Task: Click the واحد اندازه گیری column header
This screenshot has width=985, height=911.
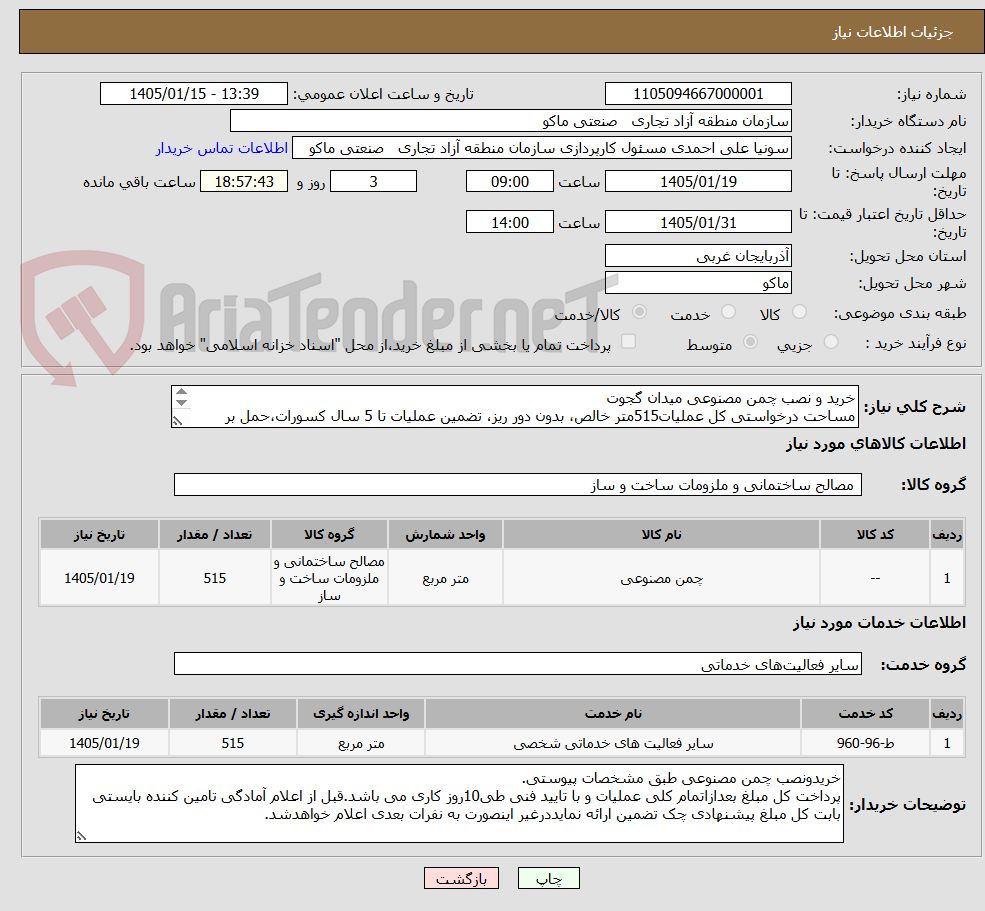Action: point(361,714)
